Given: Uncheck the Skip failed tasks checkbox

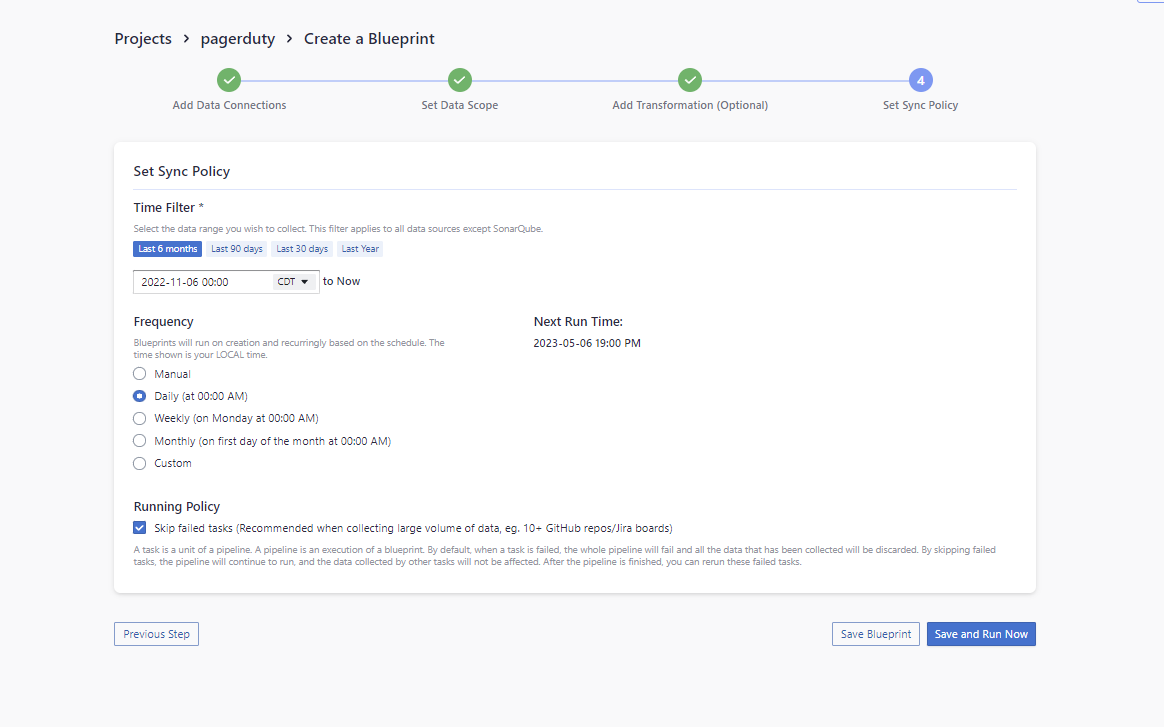Looking at the screenshot, I should click(140, 528).
